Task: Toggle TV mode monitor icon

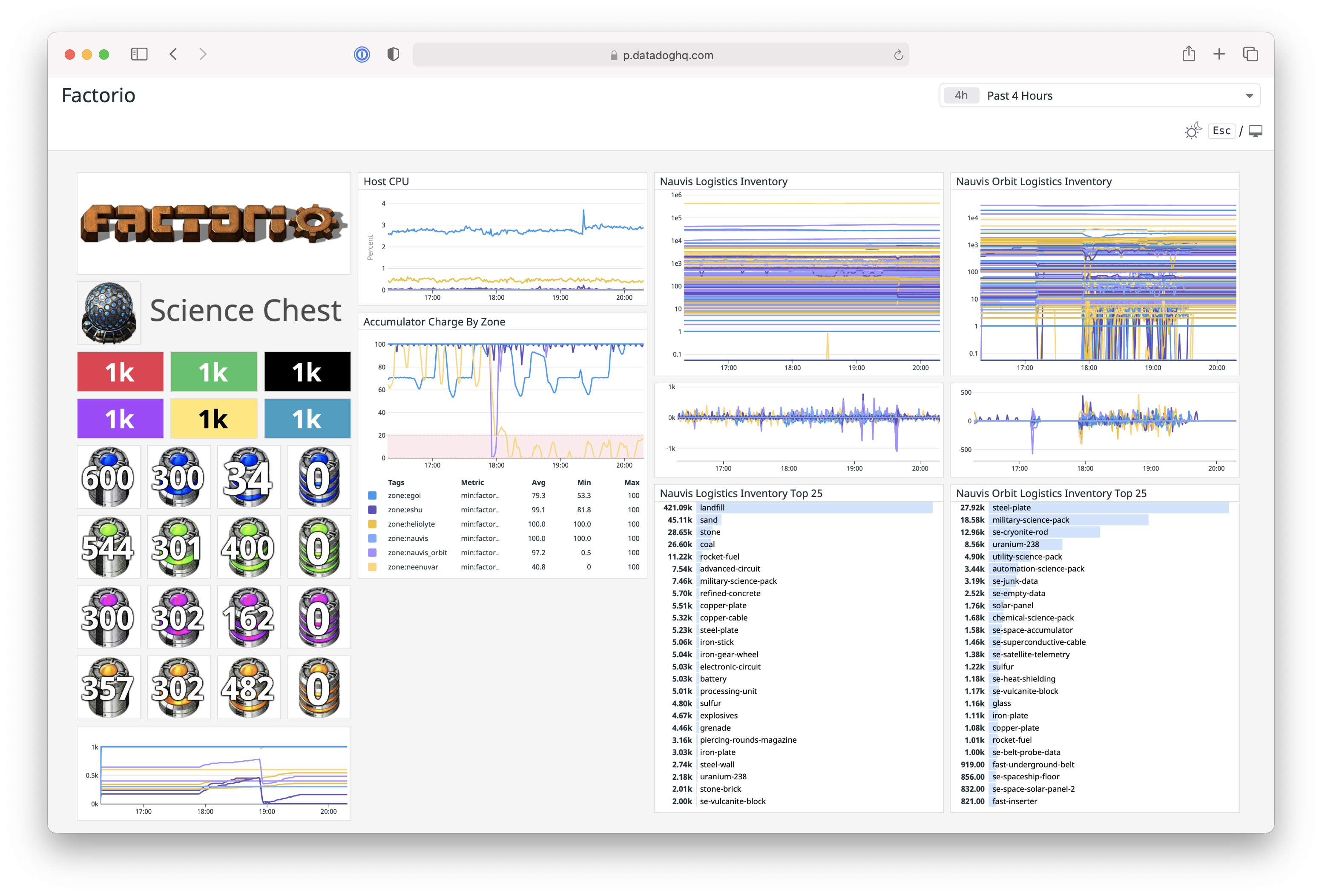Action: [x=1256, y=132]
